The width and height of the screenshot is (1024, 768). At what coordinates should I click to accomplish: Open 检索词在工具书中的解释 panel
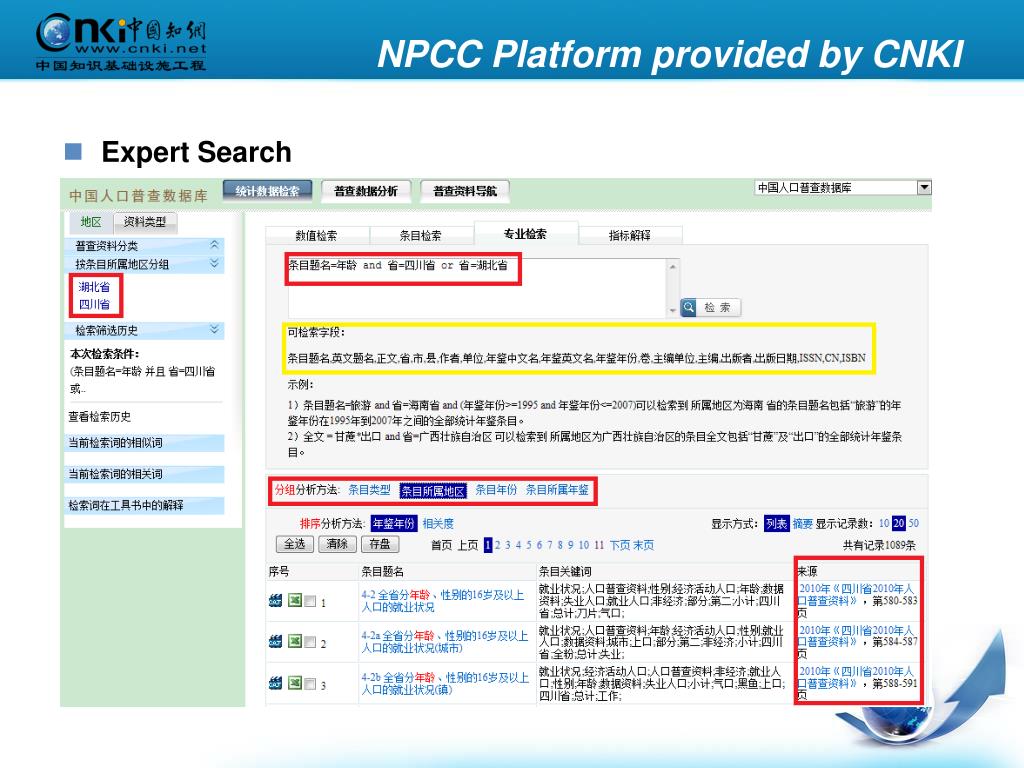pos(144,505)
